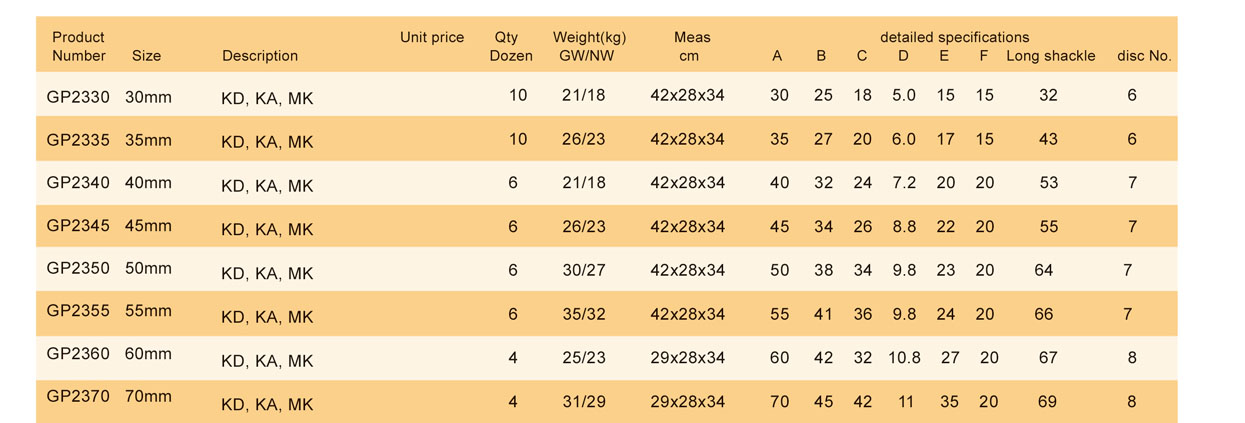Click product number GP2345

78,226
